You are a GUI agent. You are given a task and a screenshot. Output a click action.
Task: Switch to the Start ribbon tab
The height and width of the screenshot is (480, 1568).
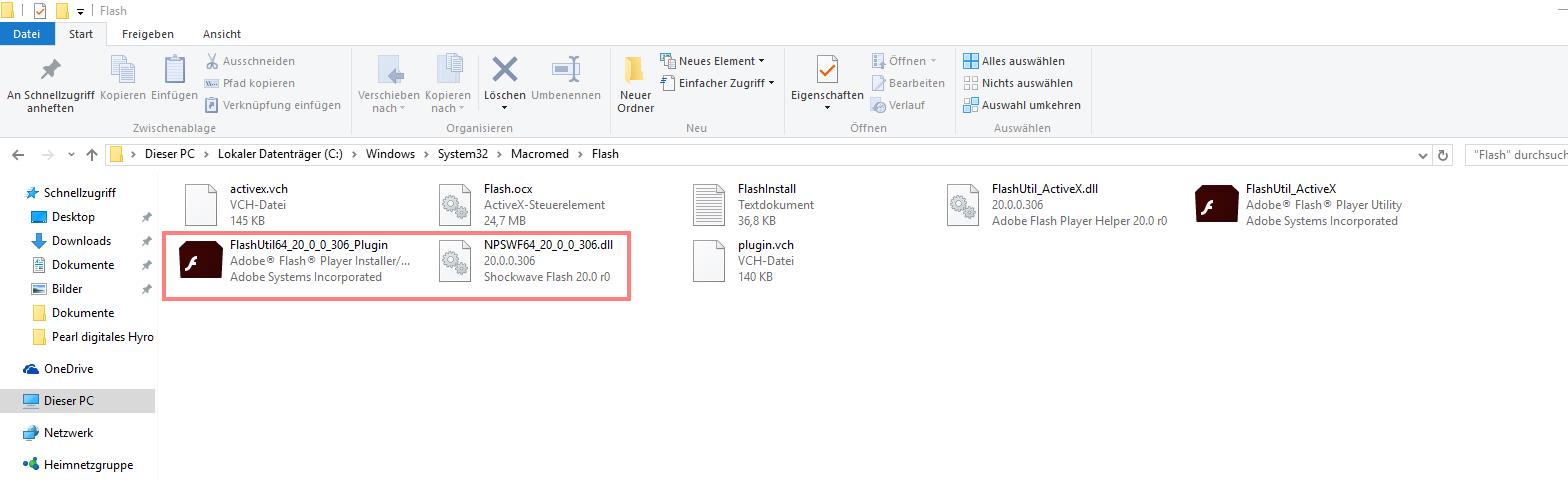(x=81, y=34)
